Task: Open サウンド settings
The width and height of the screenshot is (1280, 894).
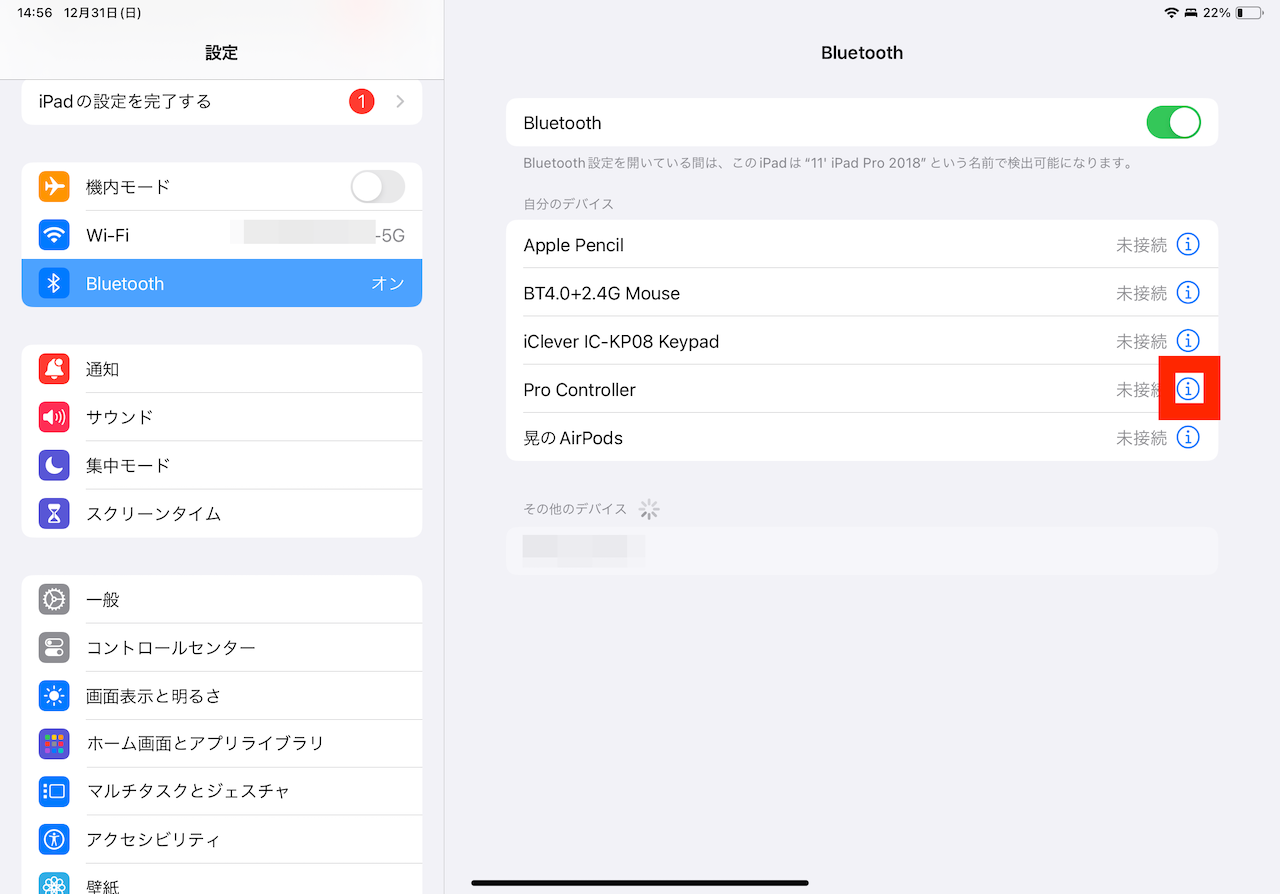Action: point(222,417)
